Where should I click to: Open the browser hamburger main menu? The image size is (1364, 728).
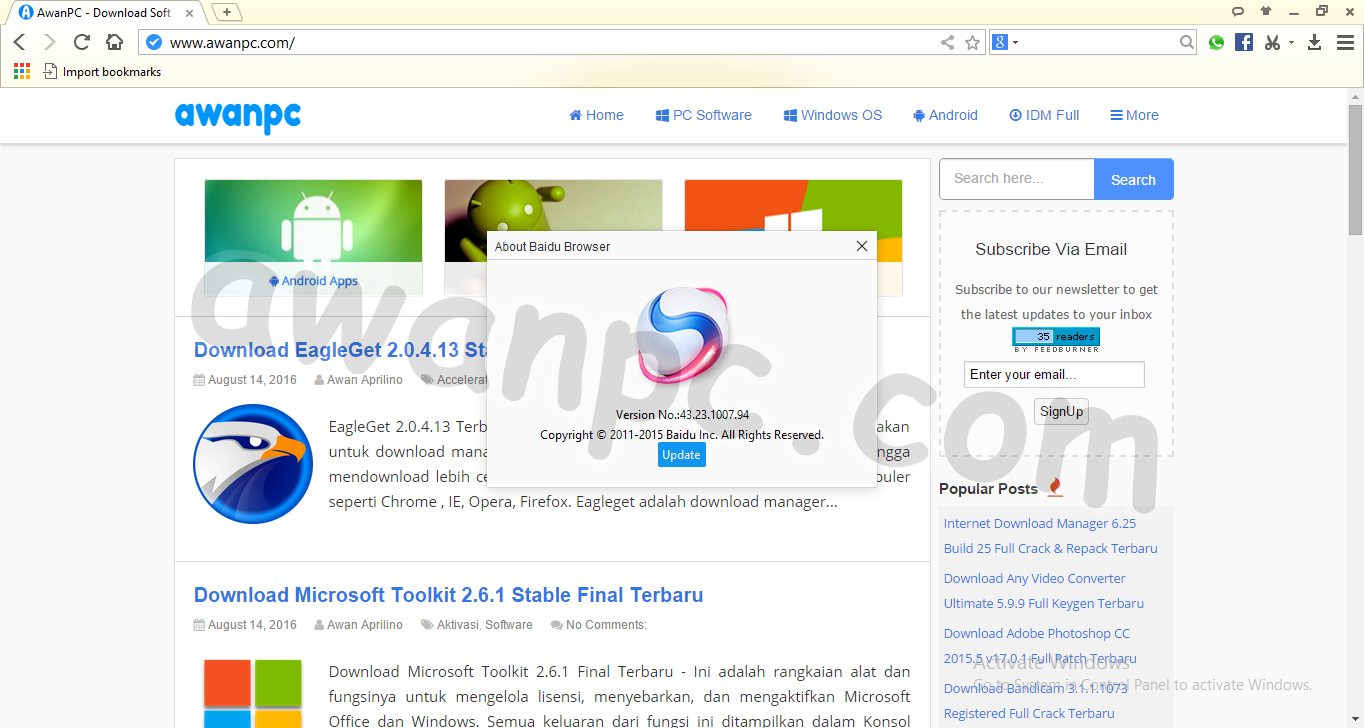1345,42
